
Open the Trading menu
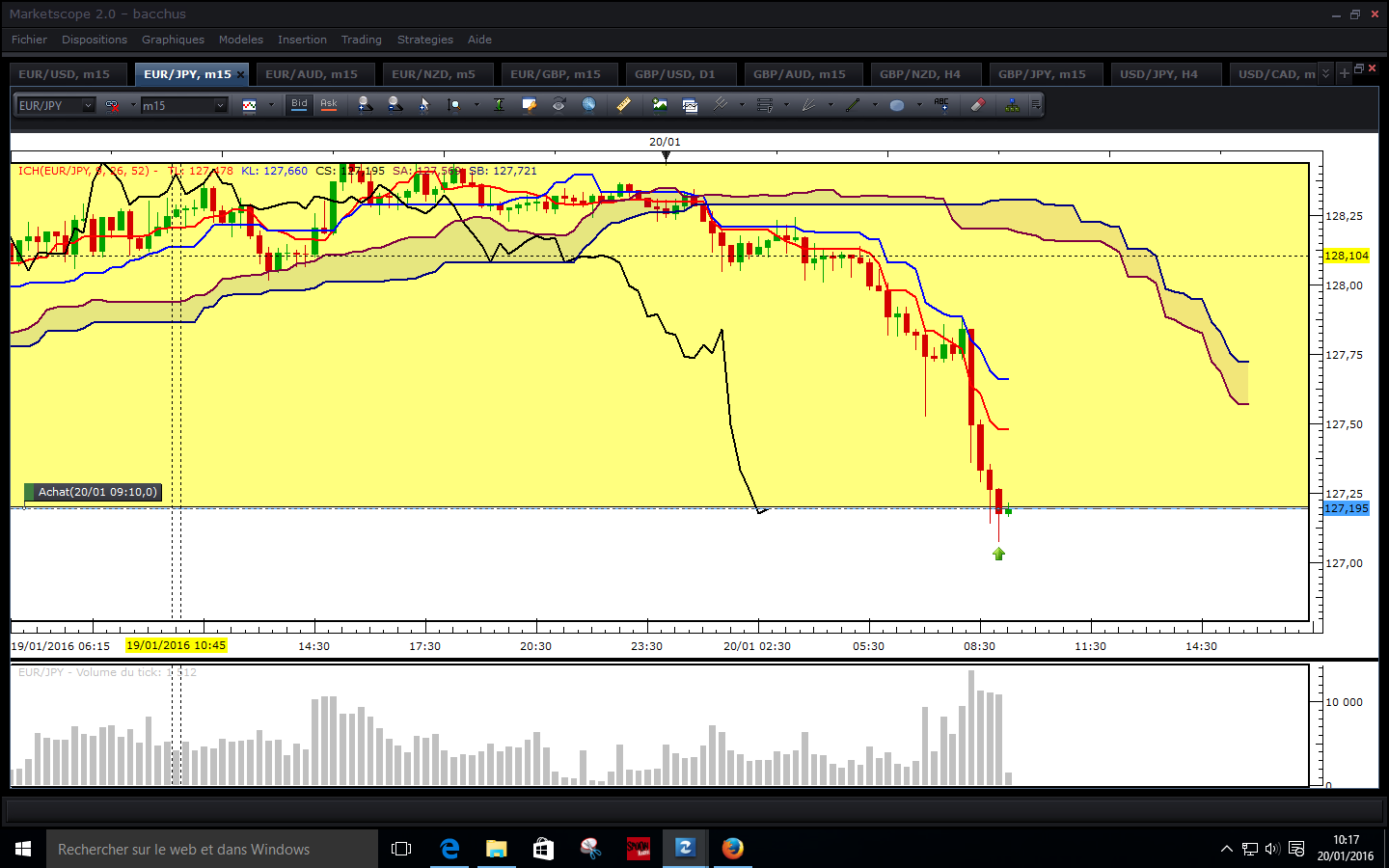tap(361, 40)
